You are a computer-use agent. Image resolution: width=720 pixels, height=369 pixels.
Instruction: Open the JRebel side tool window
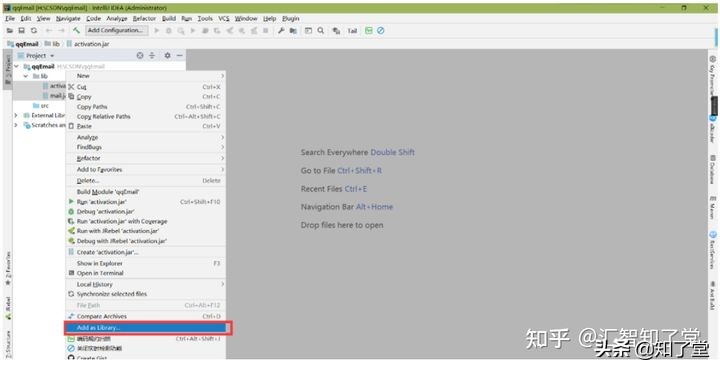[x=8, y=308]
